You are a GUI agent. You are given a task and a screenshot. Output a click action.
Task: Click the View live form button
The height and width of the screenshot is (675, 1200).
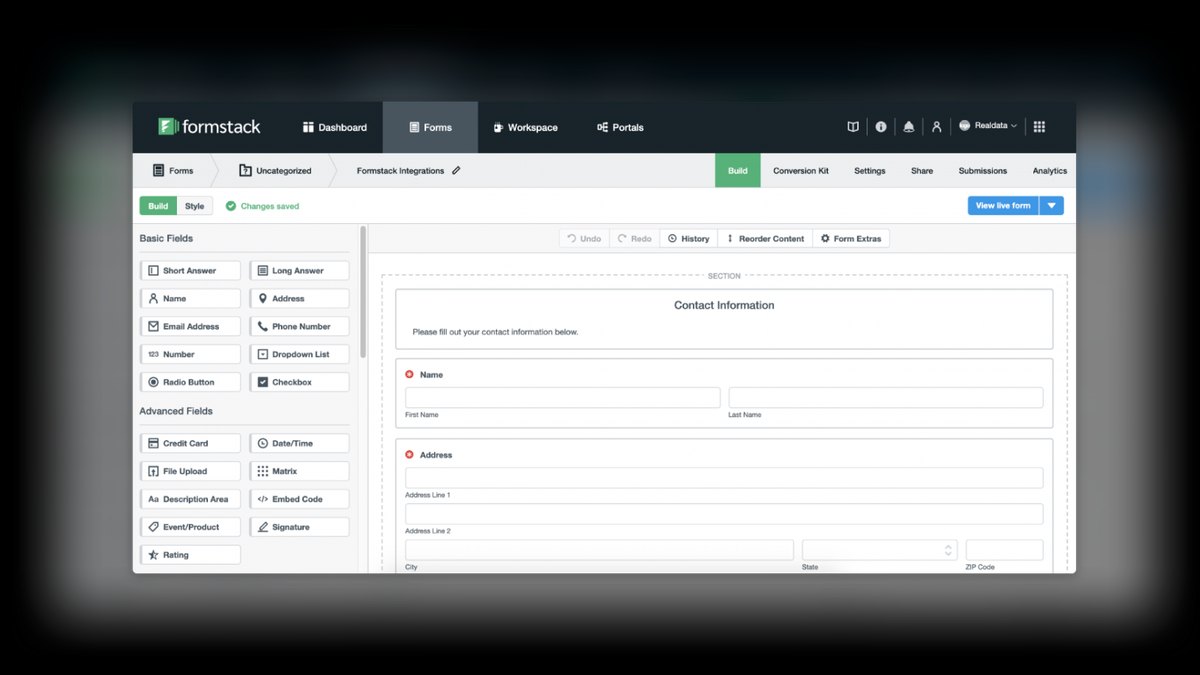(1003, 206)
